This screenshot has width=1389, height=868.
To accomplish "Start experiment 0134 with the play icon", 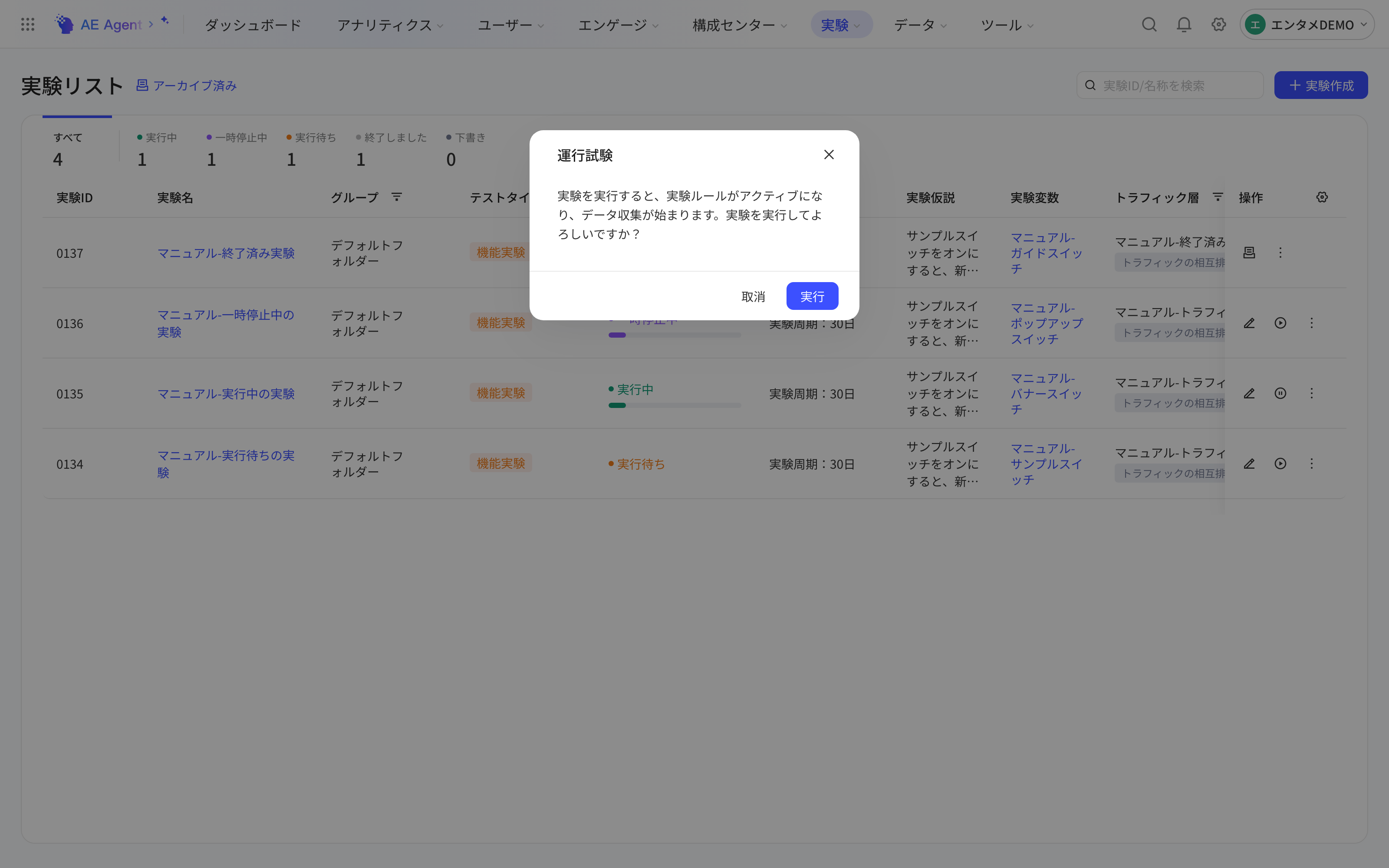I will pyautogui.click(x=1280, y=463).
